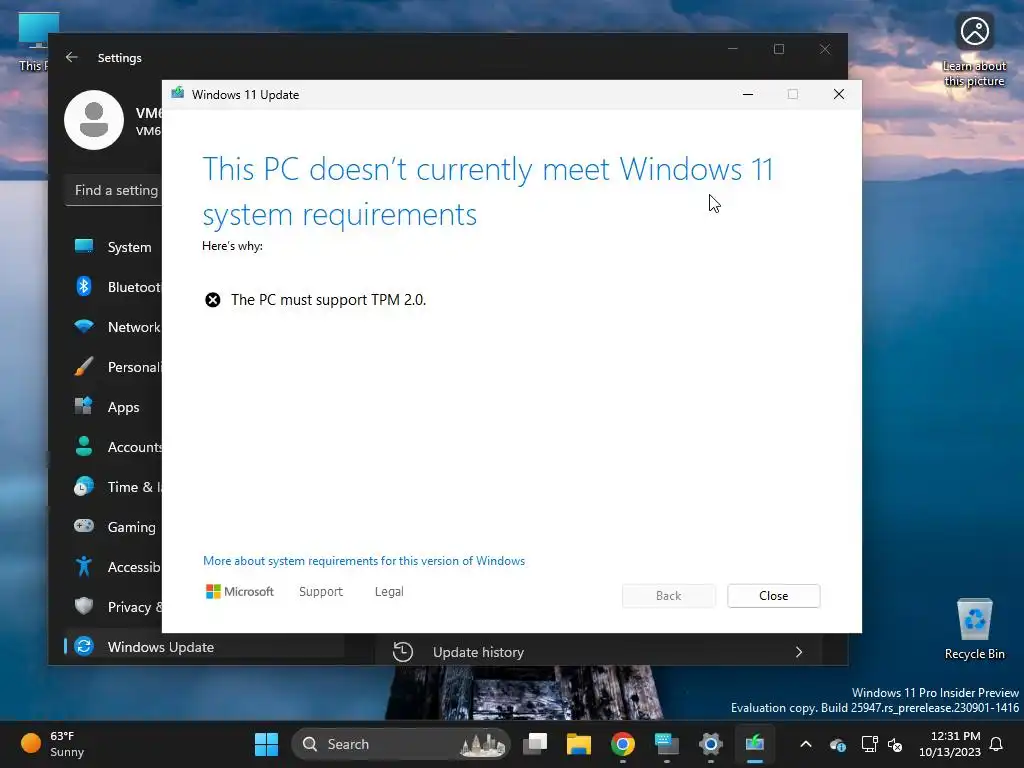Open the Support link
Viewport: 1024px width, 768px height.
tap(321, 592)
